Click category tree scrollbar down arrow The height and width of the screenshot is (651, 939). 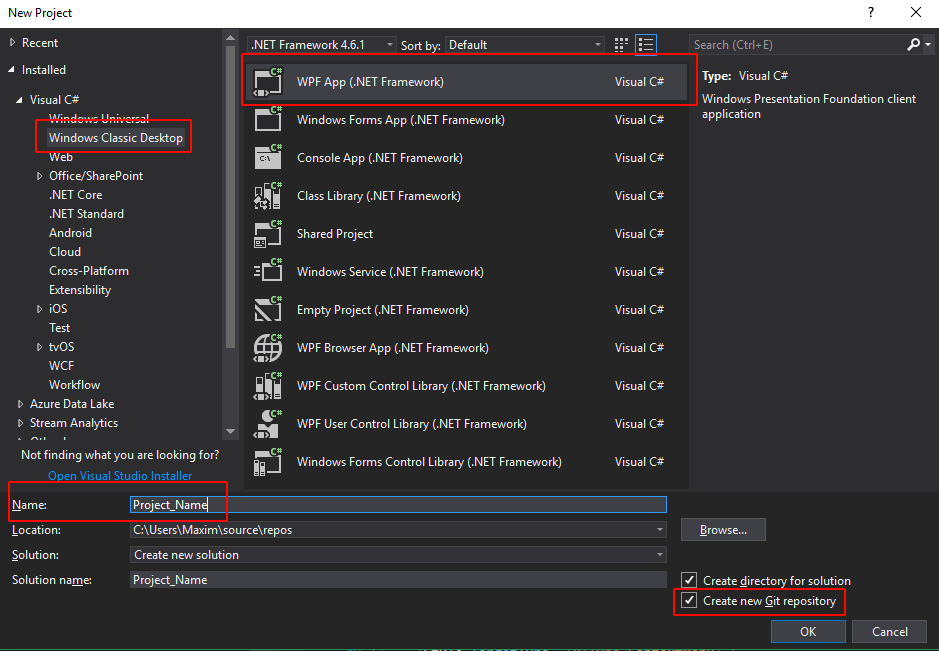coord(231,431)
